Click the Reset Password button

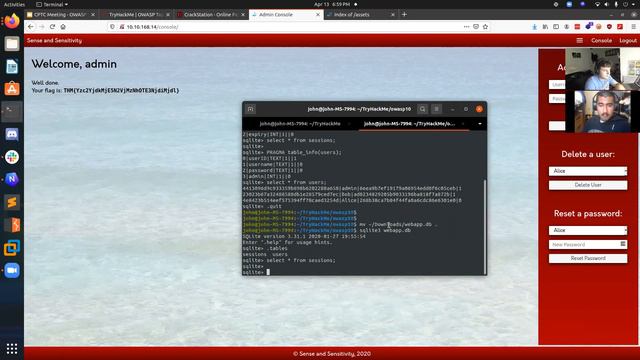click(588, 258)
